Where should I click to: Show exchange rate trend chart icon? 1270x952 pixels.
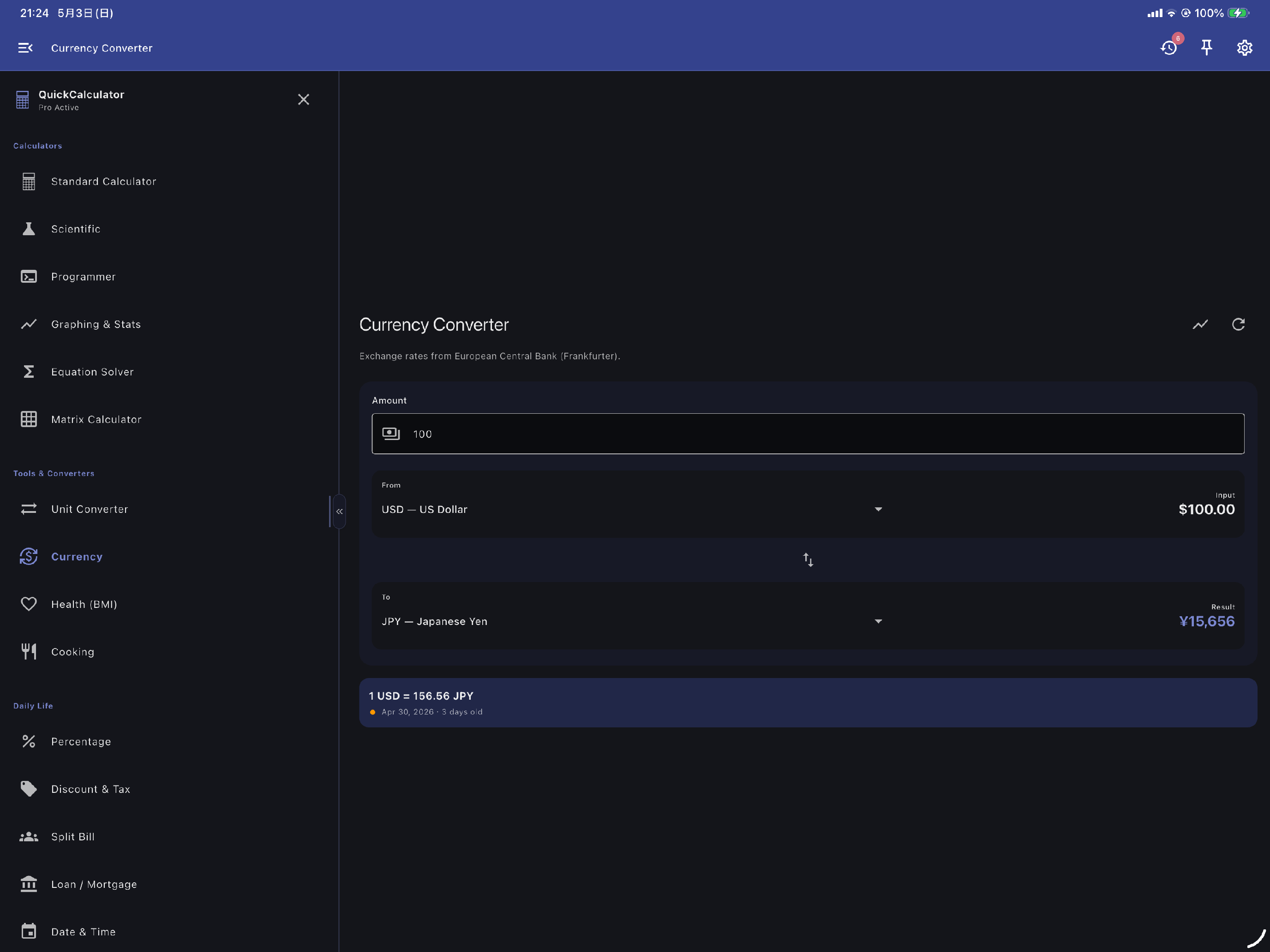[1200, 325]
